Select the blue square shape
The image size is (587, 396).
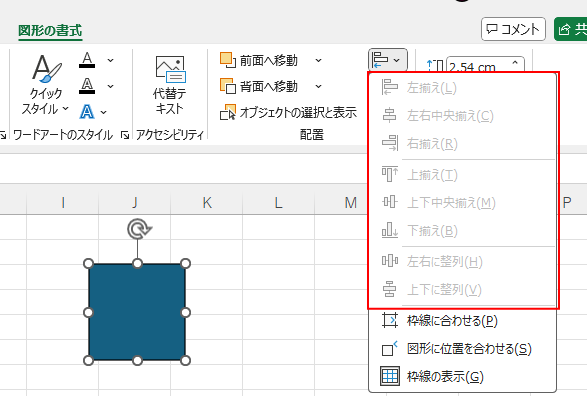coord(137,312)
